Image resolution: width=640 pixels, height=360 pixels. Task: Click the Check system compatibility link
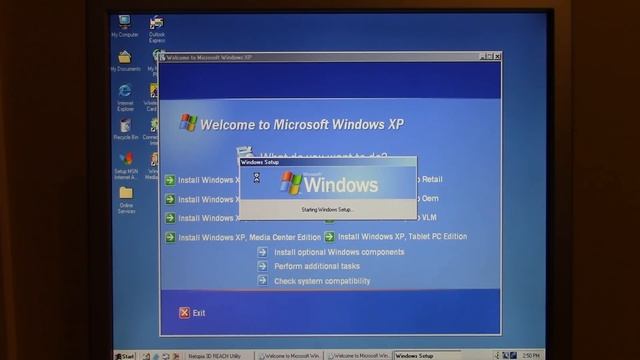tap(322, 281)
